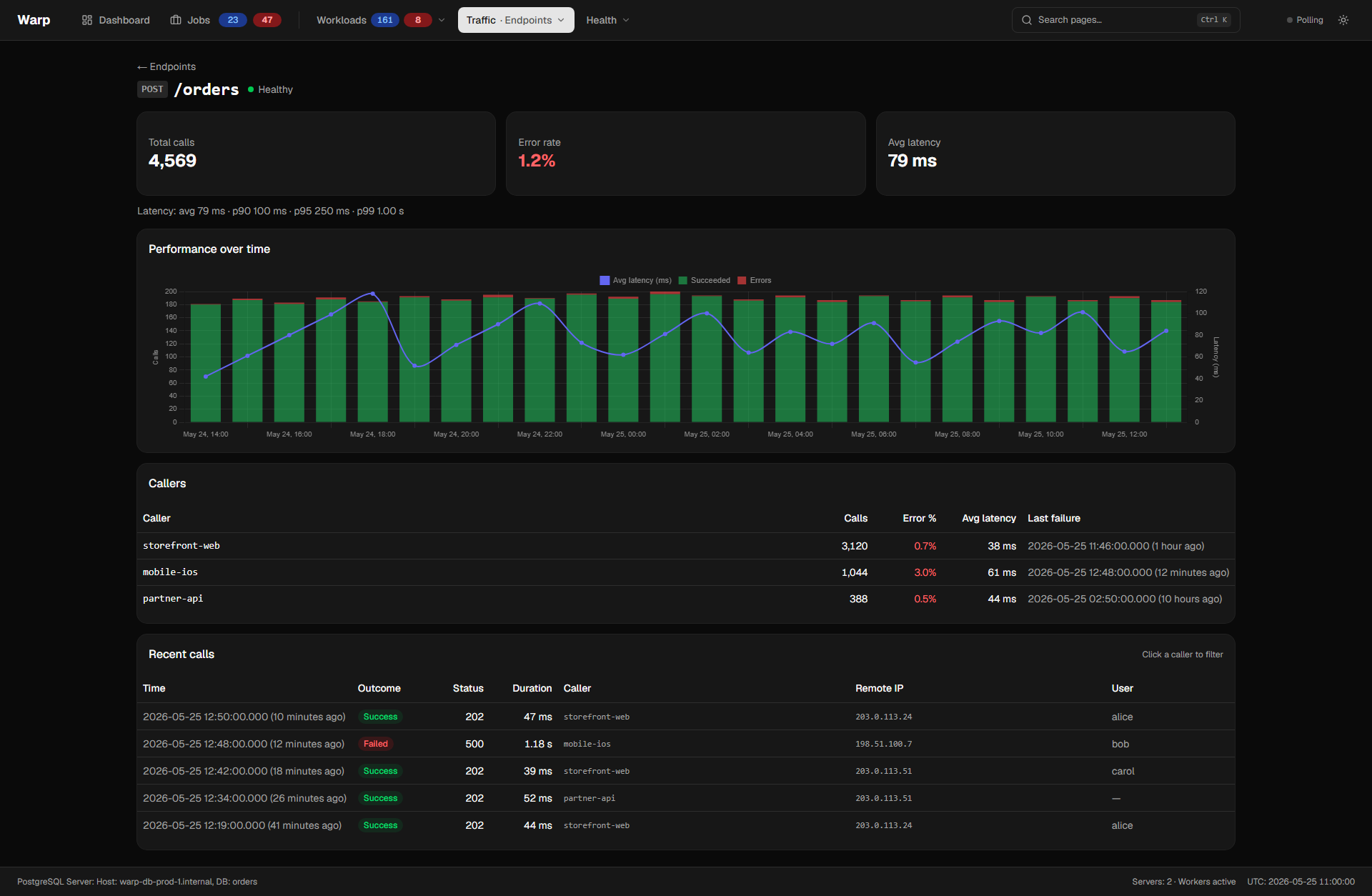
Task: Open the Traffic · Endpoints dropdown
Action: coord(516,20)
